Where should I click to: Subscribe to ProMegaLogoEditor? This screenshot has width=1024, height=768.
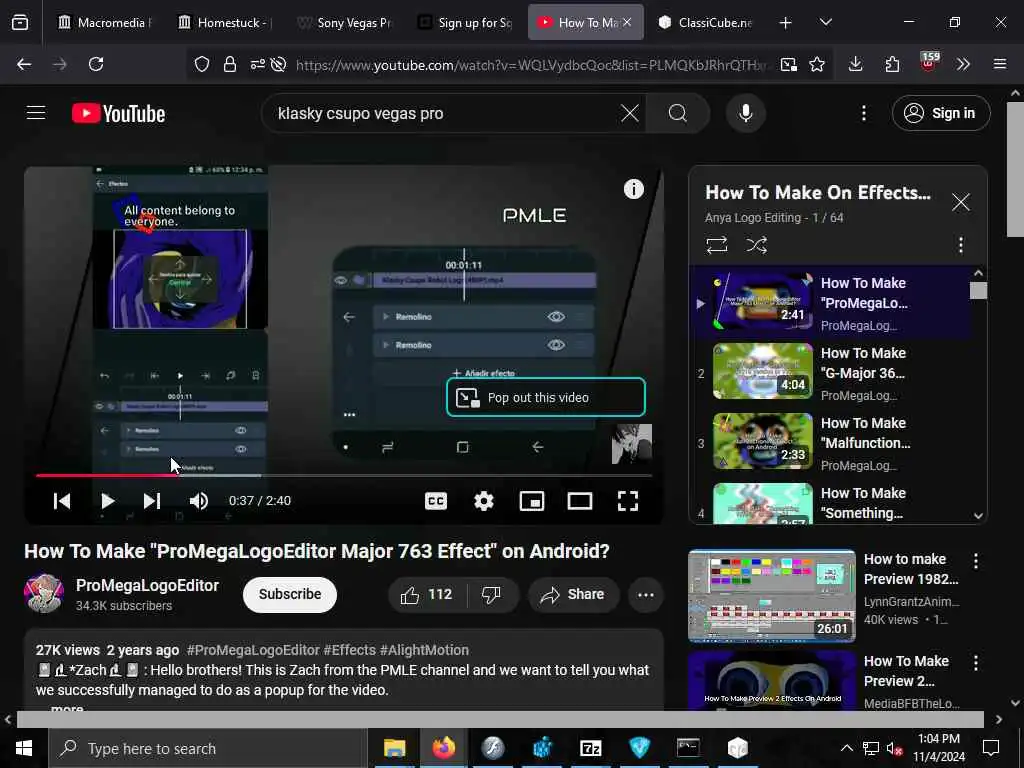[289, 594]
